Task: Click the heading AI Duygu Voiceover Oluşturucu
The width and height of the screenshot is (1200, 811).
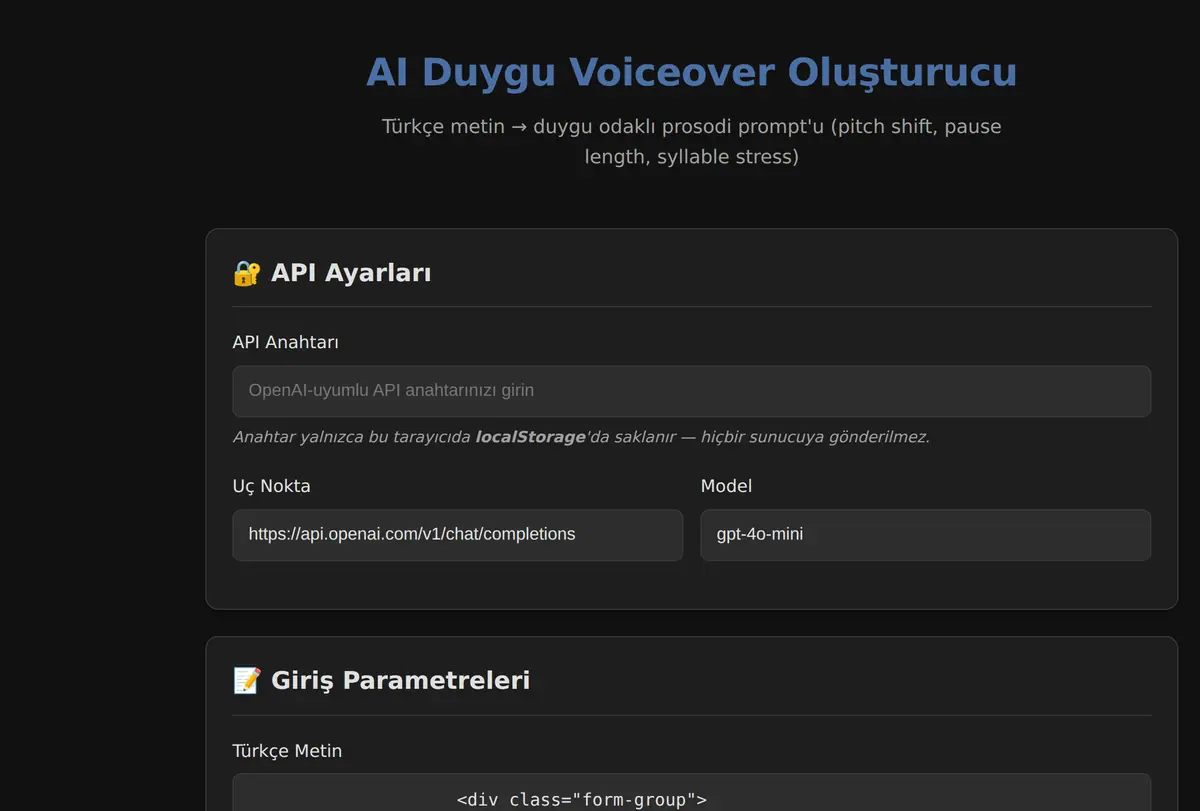Action: click(691, 72)
